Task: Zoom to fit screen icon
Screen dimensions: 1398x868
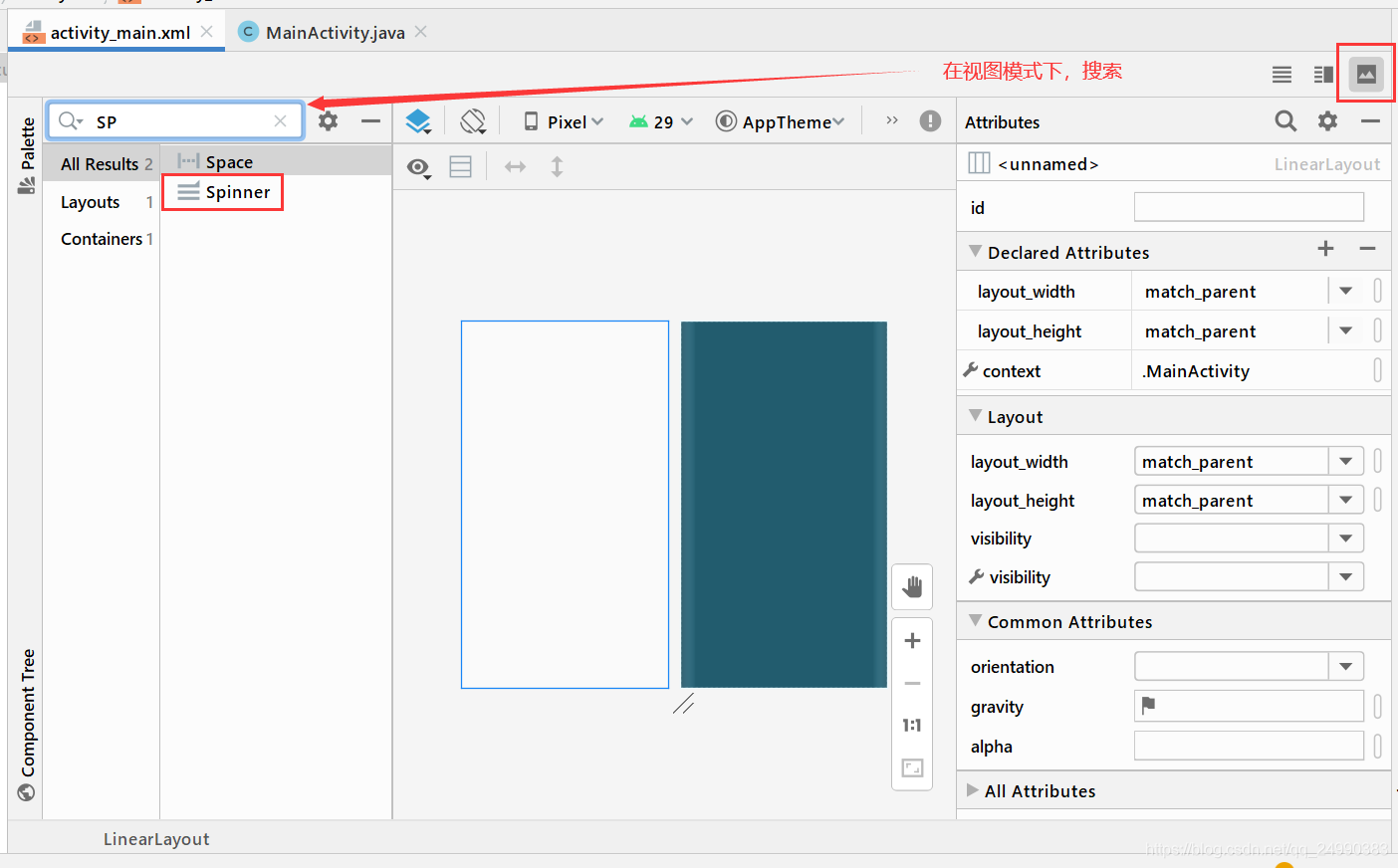Action: point(912,767)
